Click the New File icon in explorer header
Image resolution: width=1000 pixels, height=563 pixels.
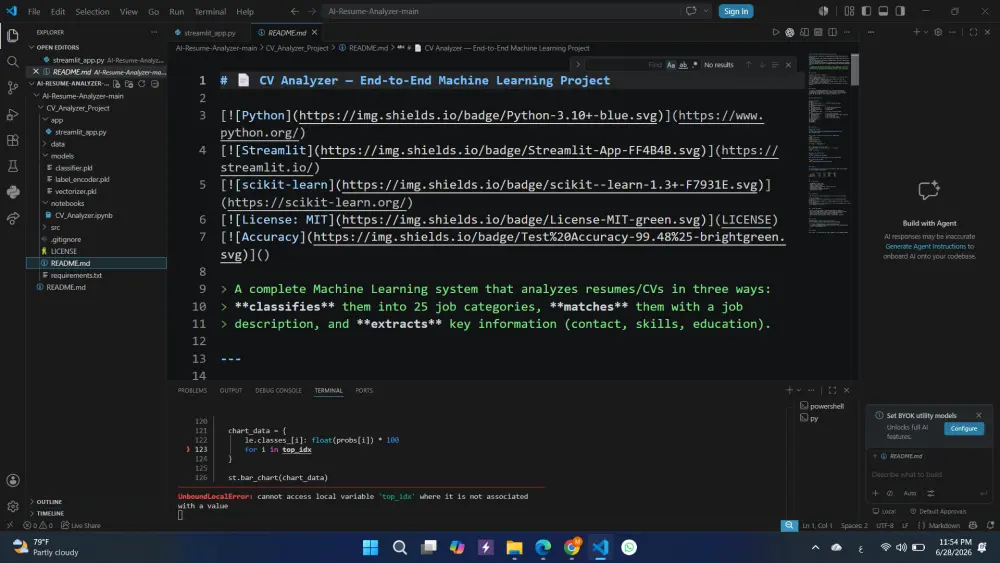[117, 84]
